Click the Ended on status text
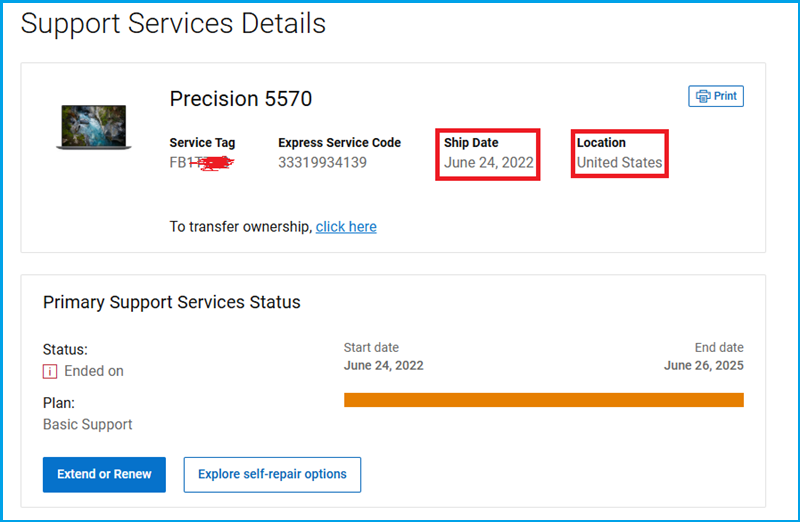The image size is (800, 522). (94, 371)
